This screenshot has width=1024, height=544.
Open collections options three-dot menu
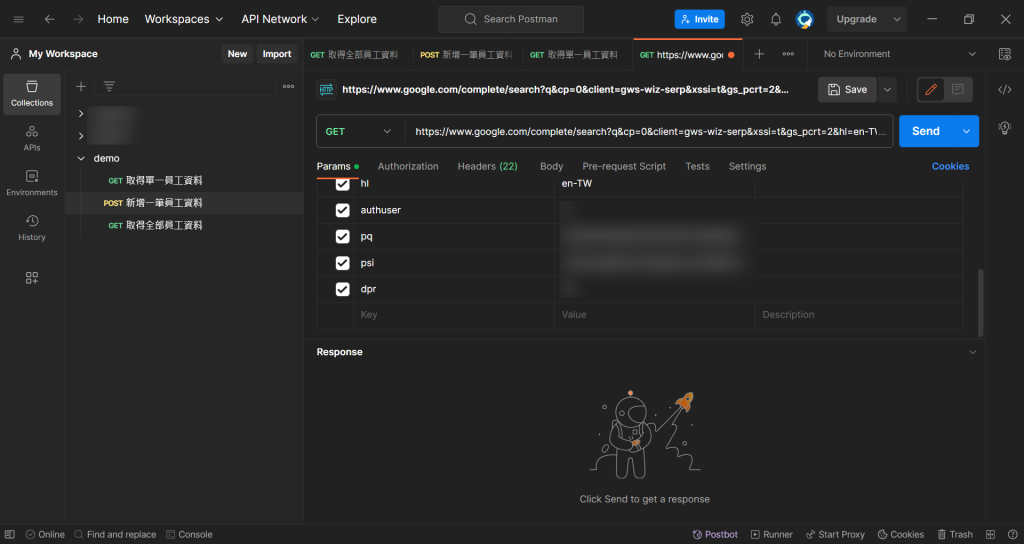point(288,86)
